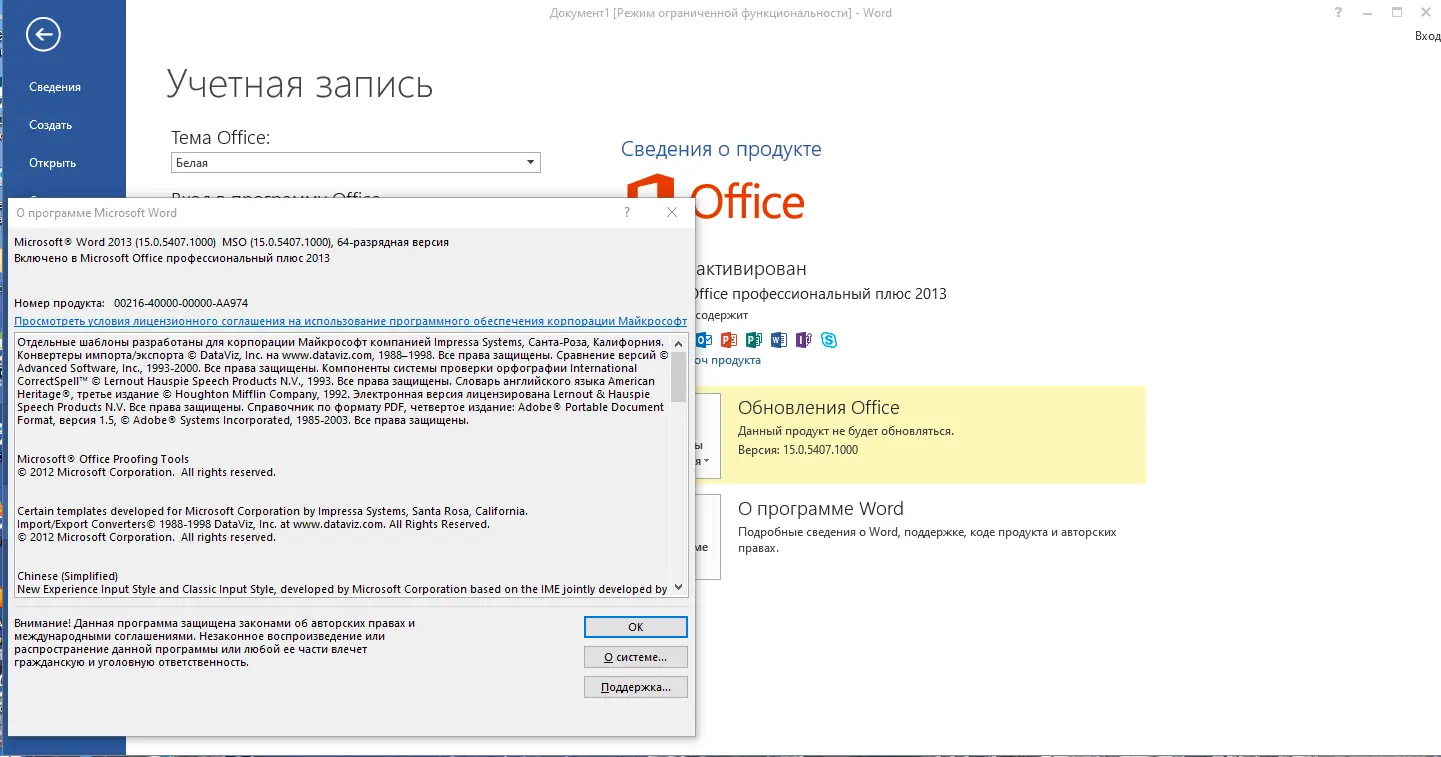Click the purple InfoPath icon
Screen dimensions: 1441x757
click(803, 340)
